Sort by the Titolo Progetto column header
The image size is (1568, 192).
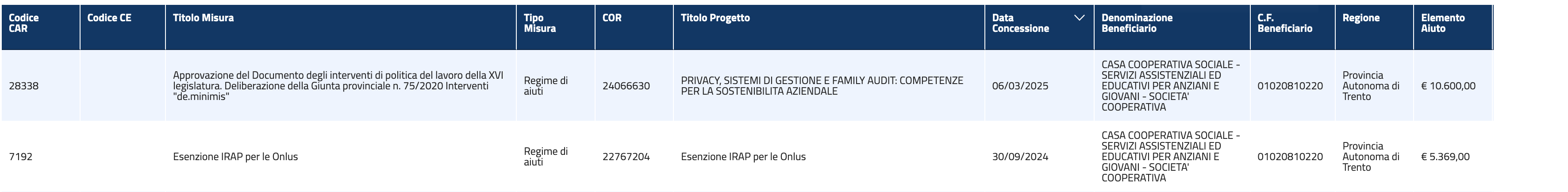(829, 27)
